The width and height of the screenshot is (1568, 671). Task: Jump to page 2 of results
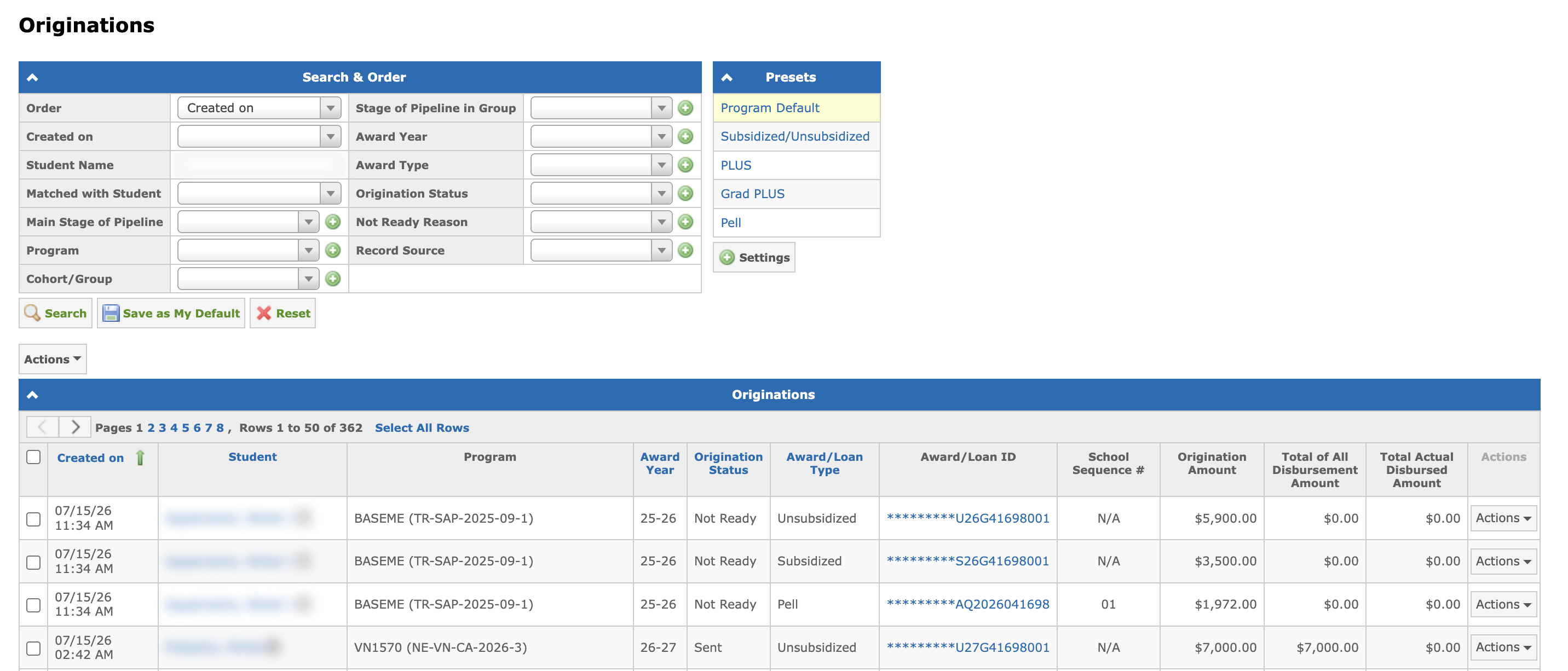[x=151, y=427]
